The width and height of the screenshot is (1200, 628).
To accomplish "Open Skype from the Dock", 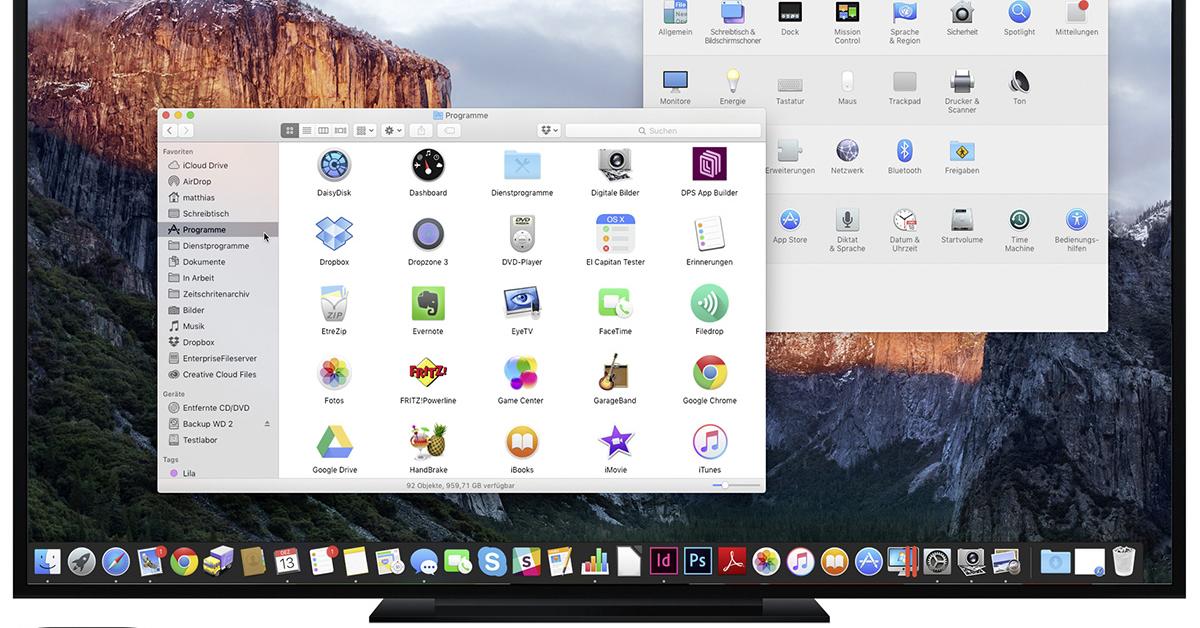I will click(x=491, y=561).
